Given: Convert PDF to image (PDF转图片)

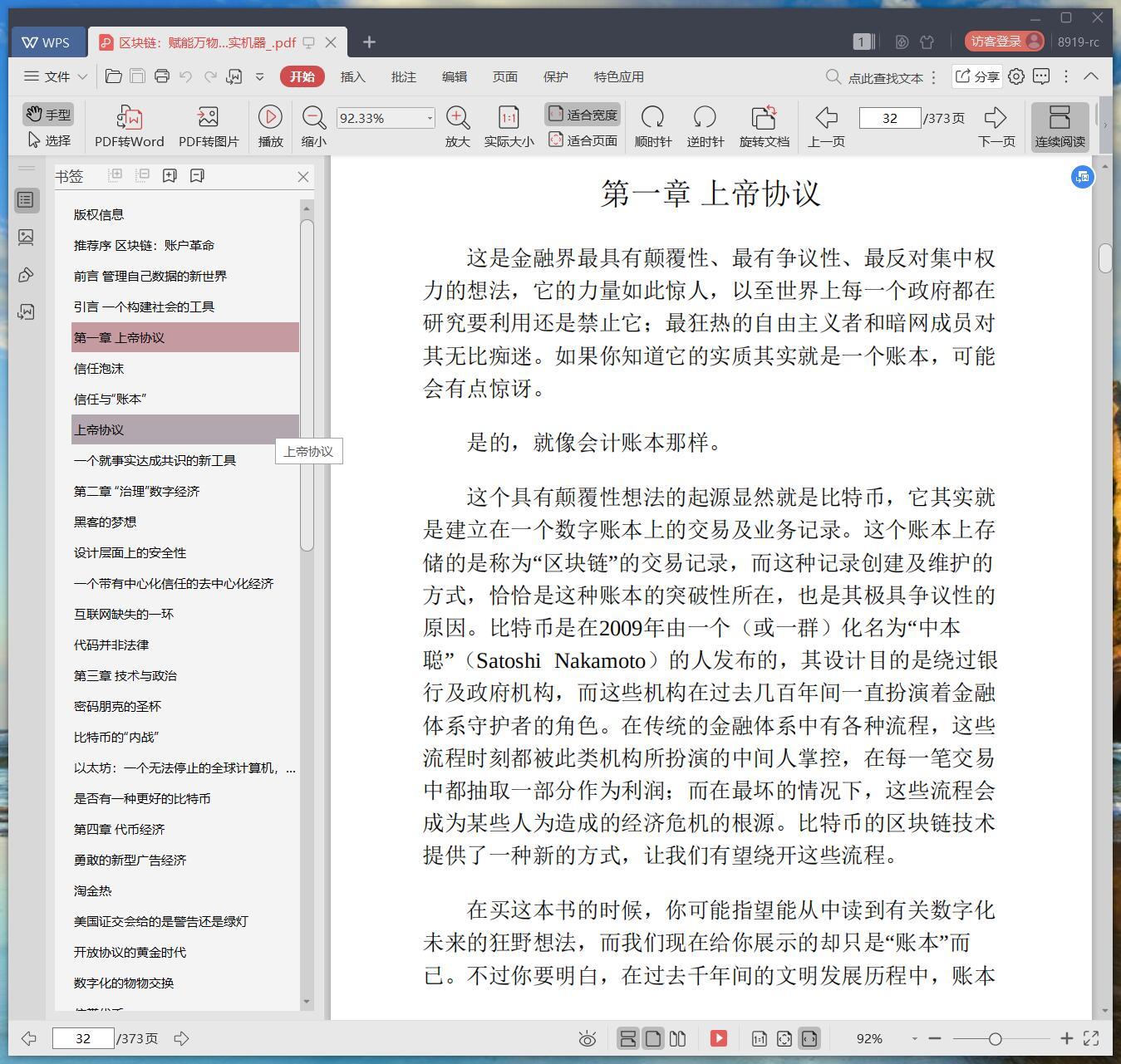Looking at the screenshot, I should pos(209,126).
